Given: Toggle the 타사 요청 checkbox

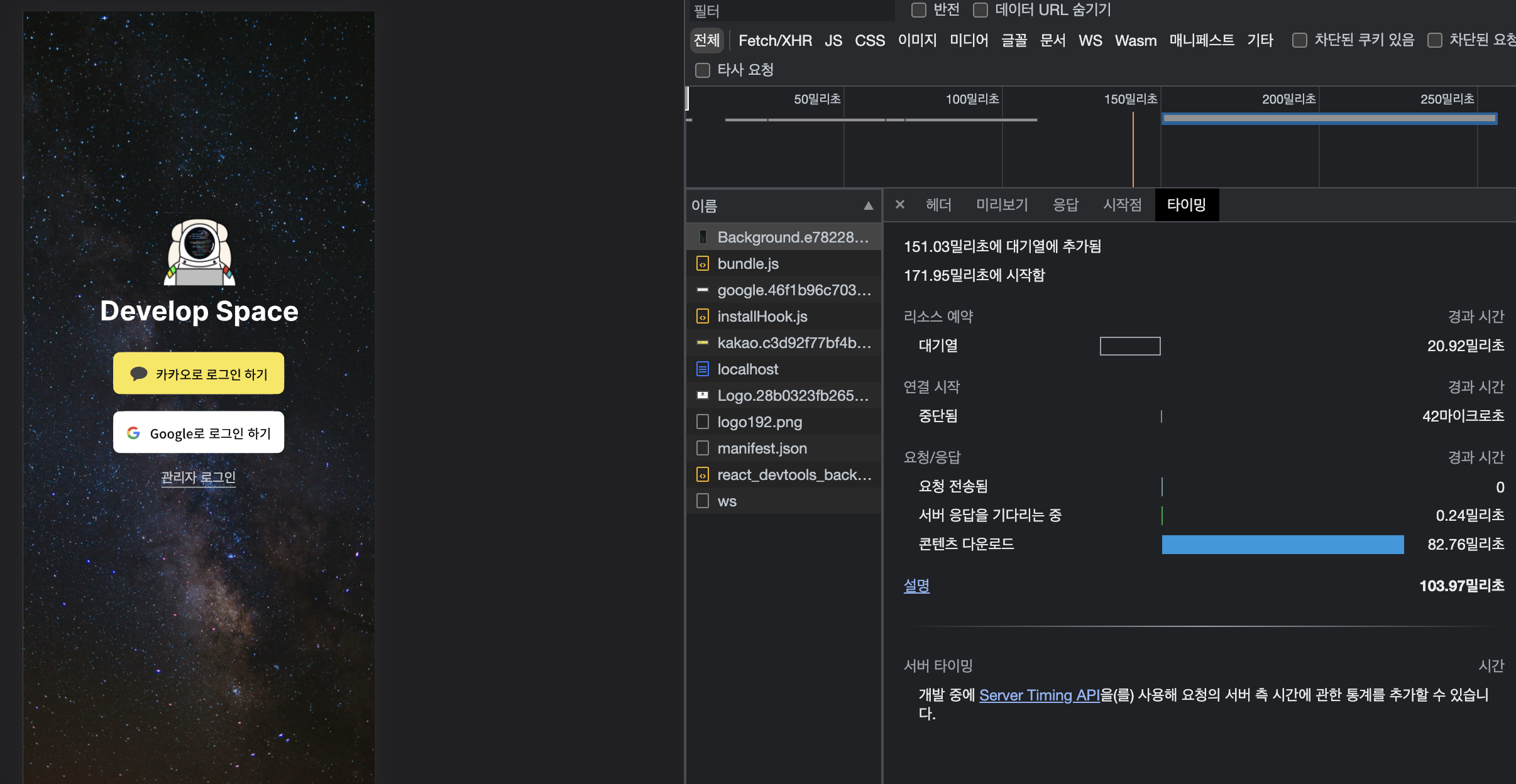Looking at the screenshot, I should [x=703, y=70].
